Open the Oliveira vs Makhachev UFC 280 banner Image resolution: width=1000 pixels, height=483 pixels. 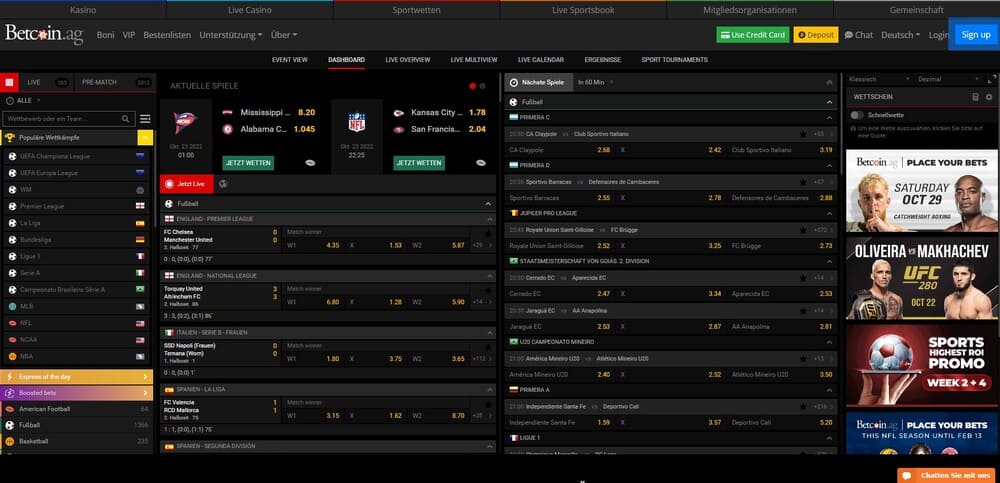(922, 278)
